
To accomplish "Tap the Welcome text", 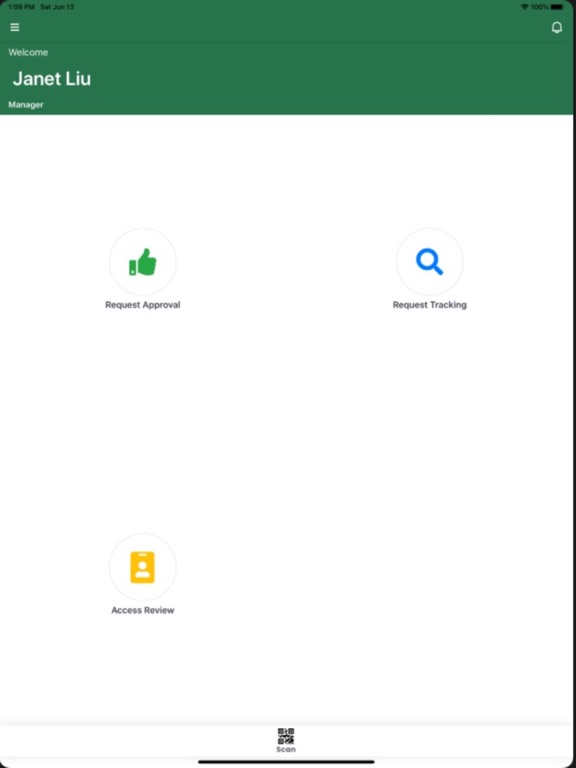I will [x=28, y=52].
